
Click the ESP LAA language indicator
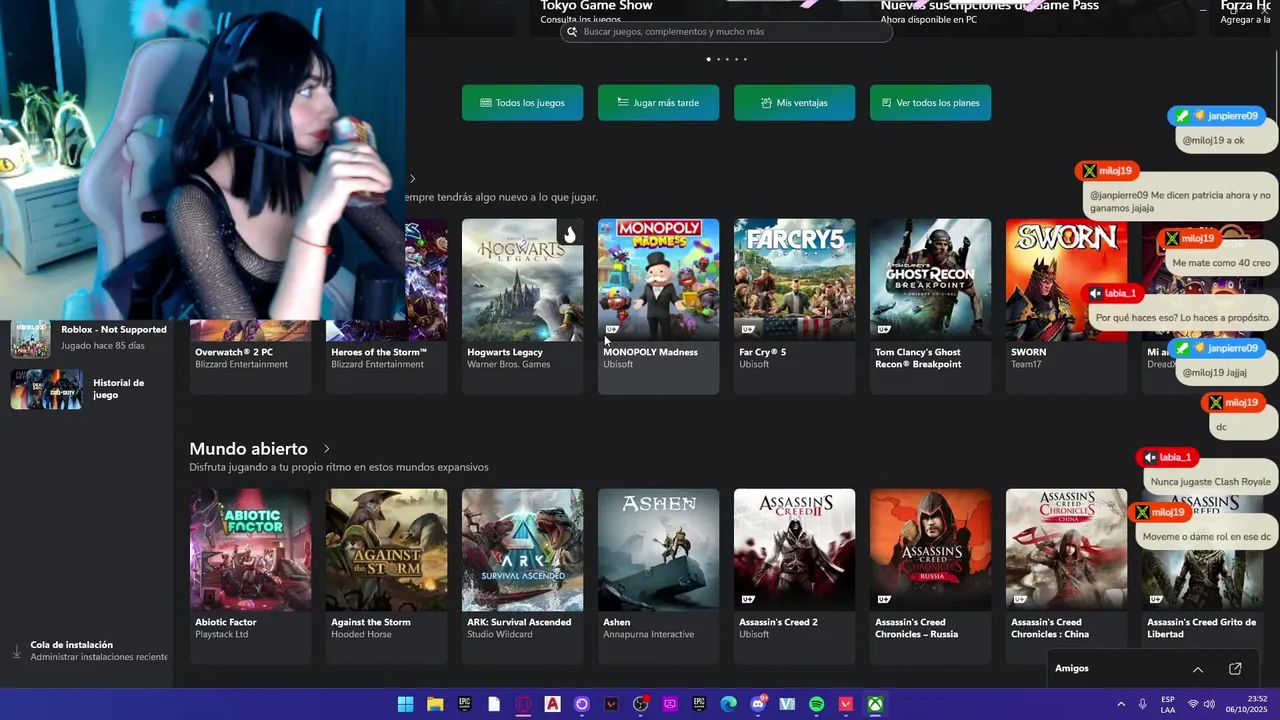click(1168, 704)
